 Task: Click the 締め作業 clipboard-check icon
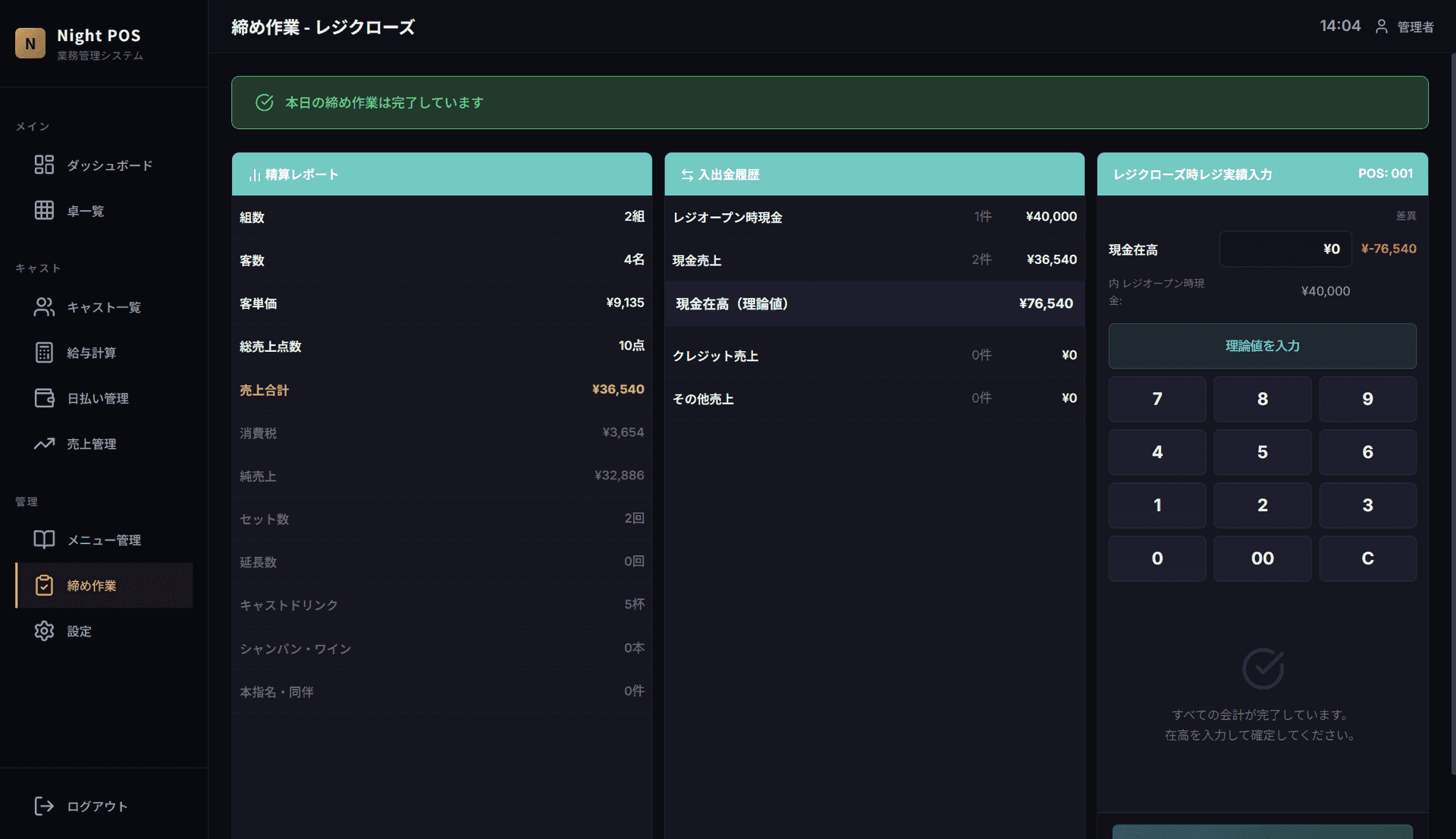click(44, 585)
